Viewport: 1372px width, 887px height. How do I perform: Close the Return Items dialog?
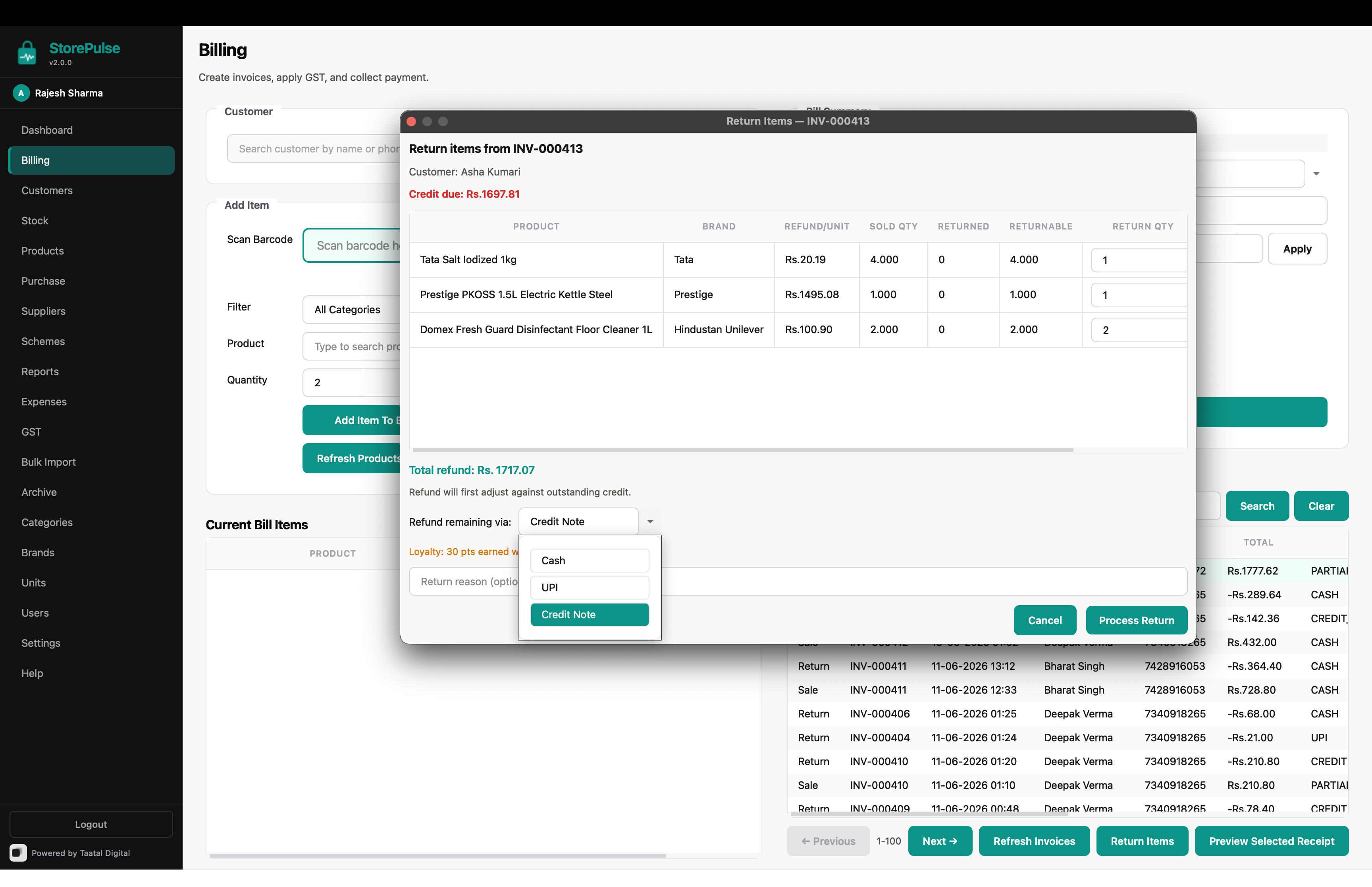coord(411,121)
